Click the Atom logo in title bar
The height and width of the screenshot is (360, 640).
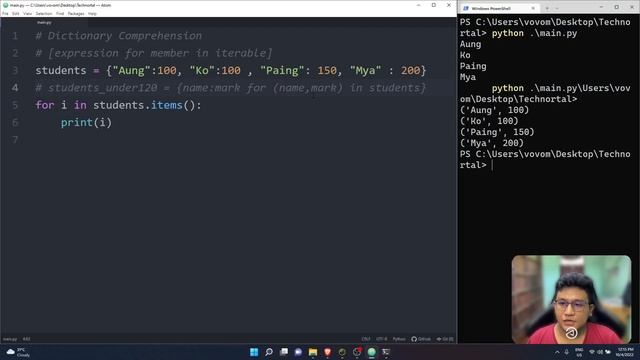point(5,5)
